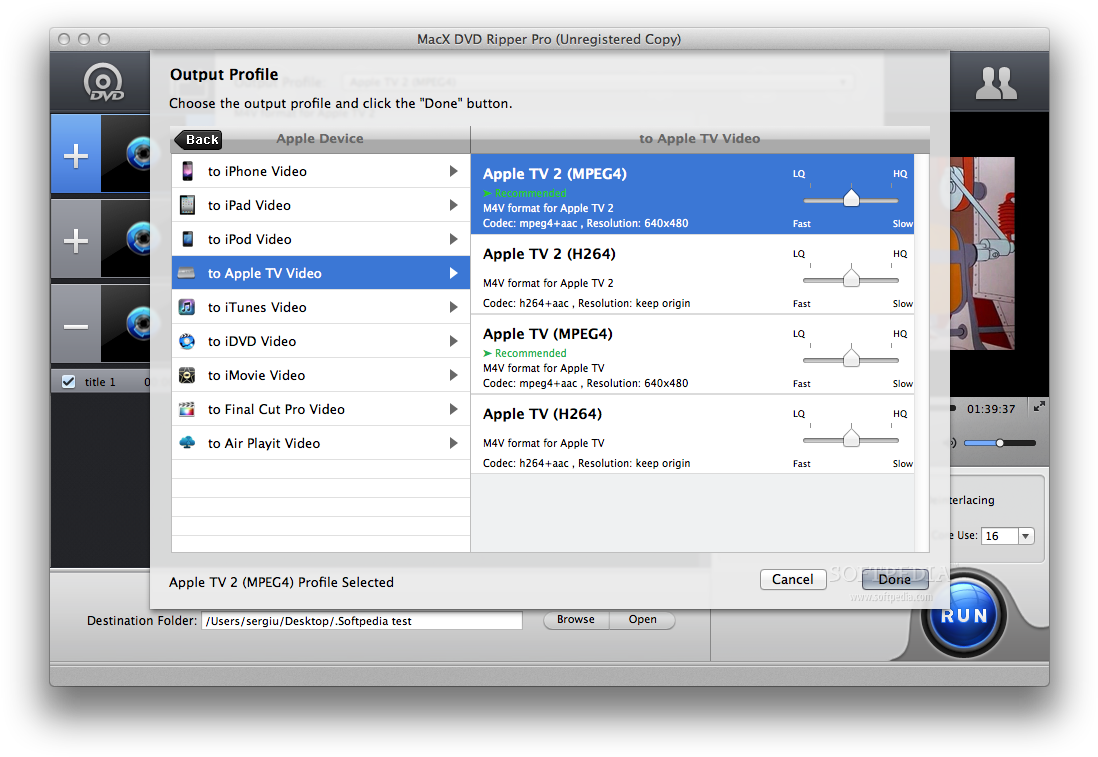Expand the iTunes Video submenu arrow
The width and height of the screenshot is (1098, 757).
(x=454, y=307)
